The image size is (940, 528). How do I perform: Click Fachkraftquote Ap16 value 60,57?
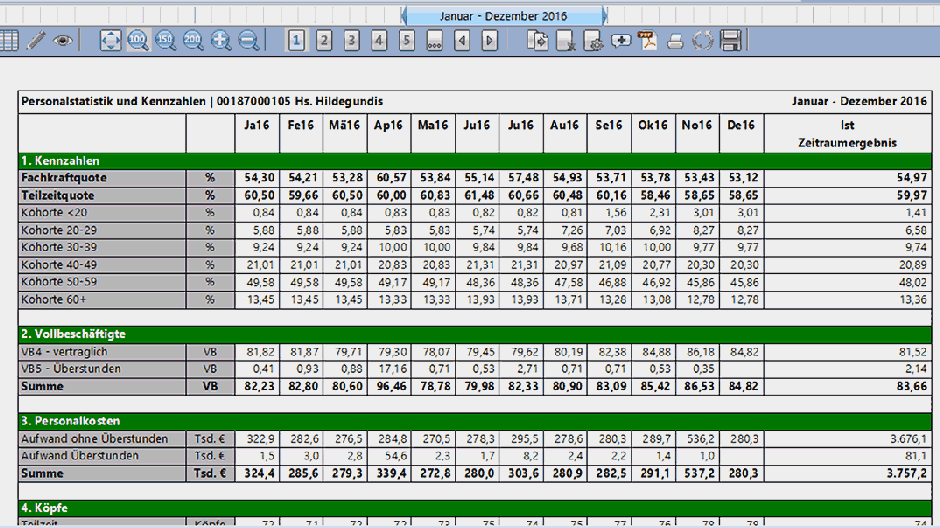pos(391,178)
